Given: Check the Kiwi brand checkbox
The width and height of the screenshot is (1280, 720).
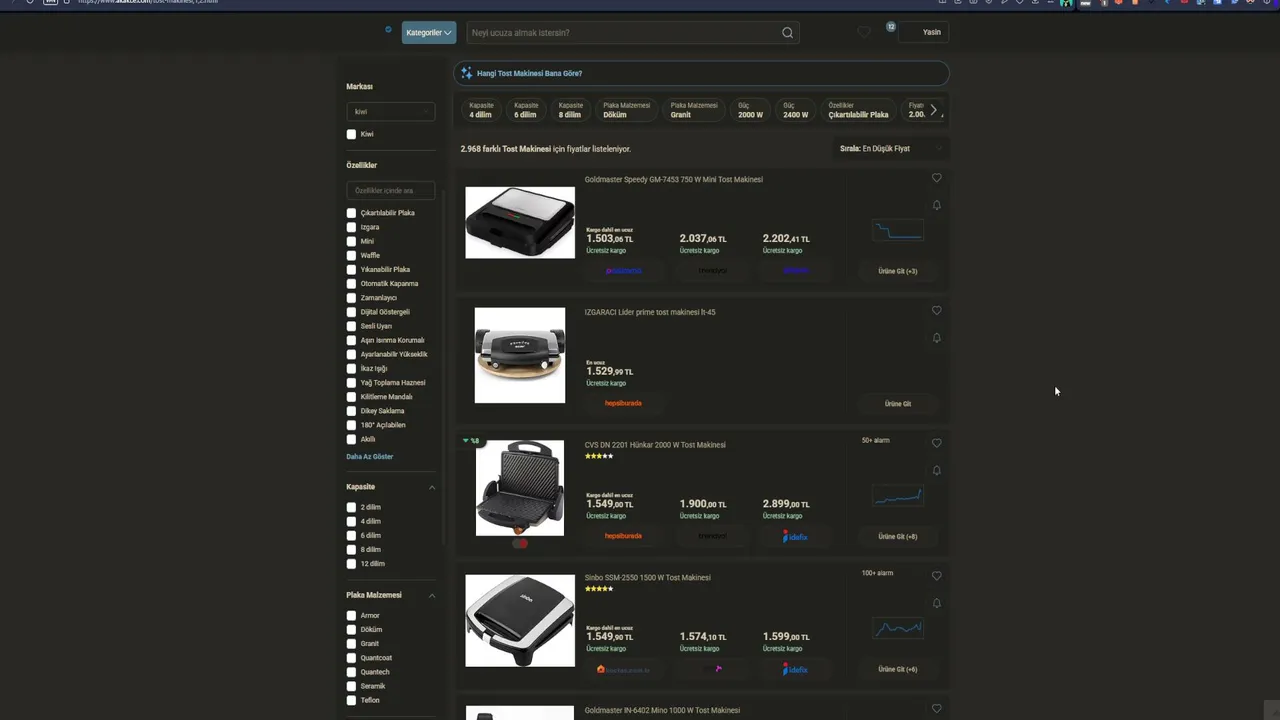Looking at the screenshot, I should pos(351,134).
